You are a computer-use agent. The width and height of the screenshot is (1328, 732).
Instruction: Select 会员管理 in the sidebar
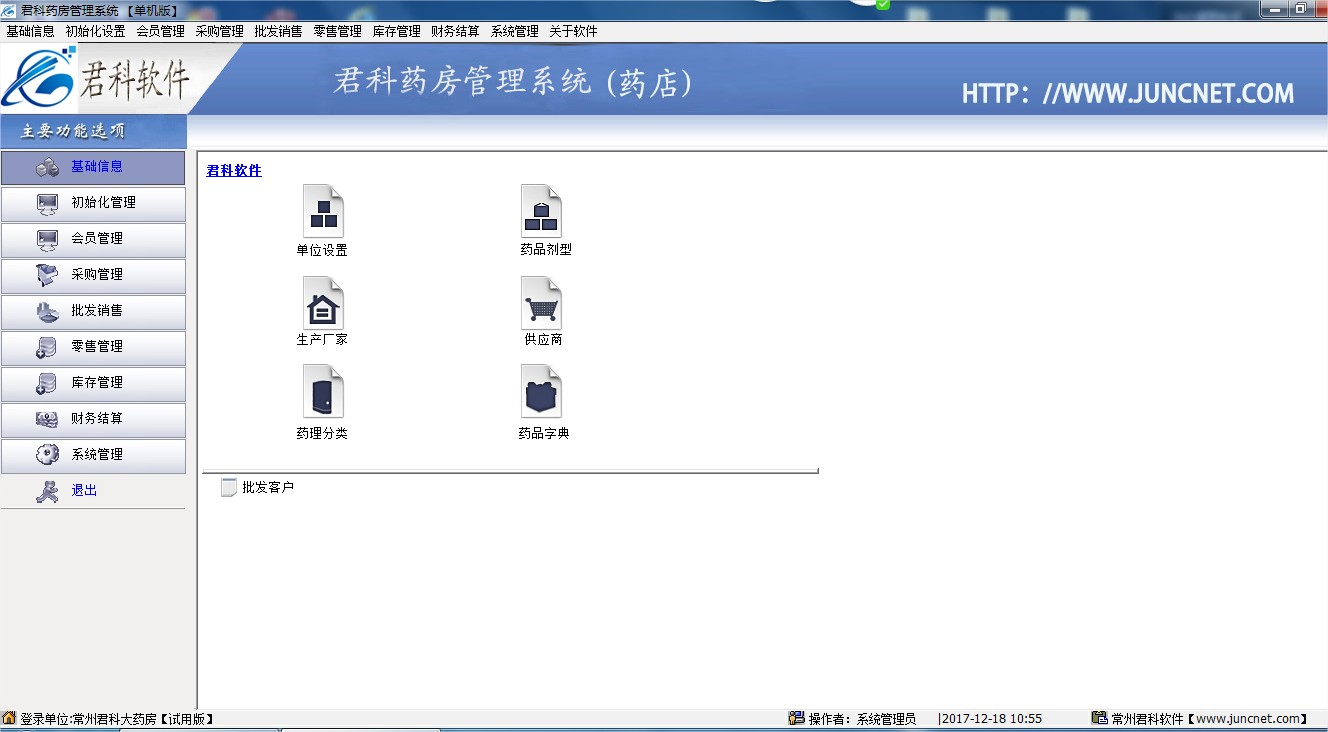(x=93, y=239)
